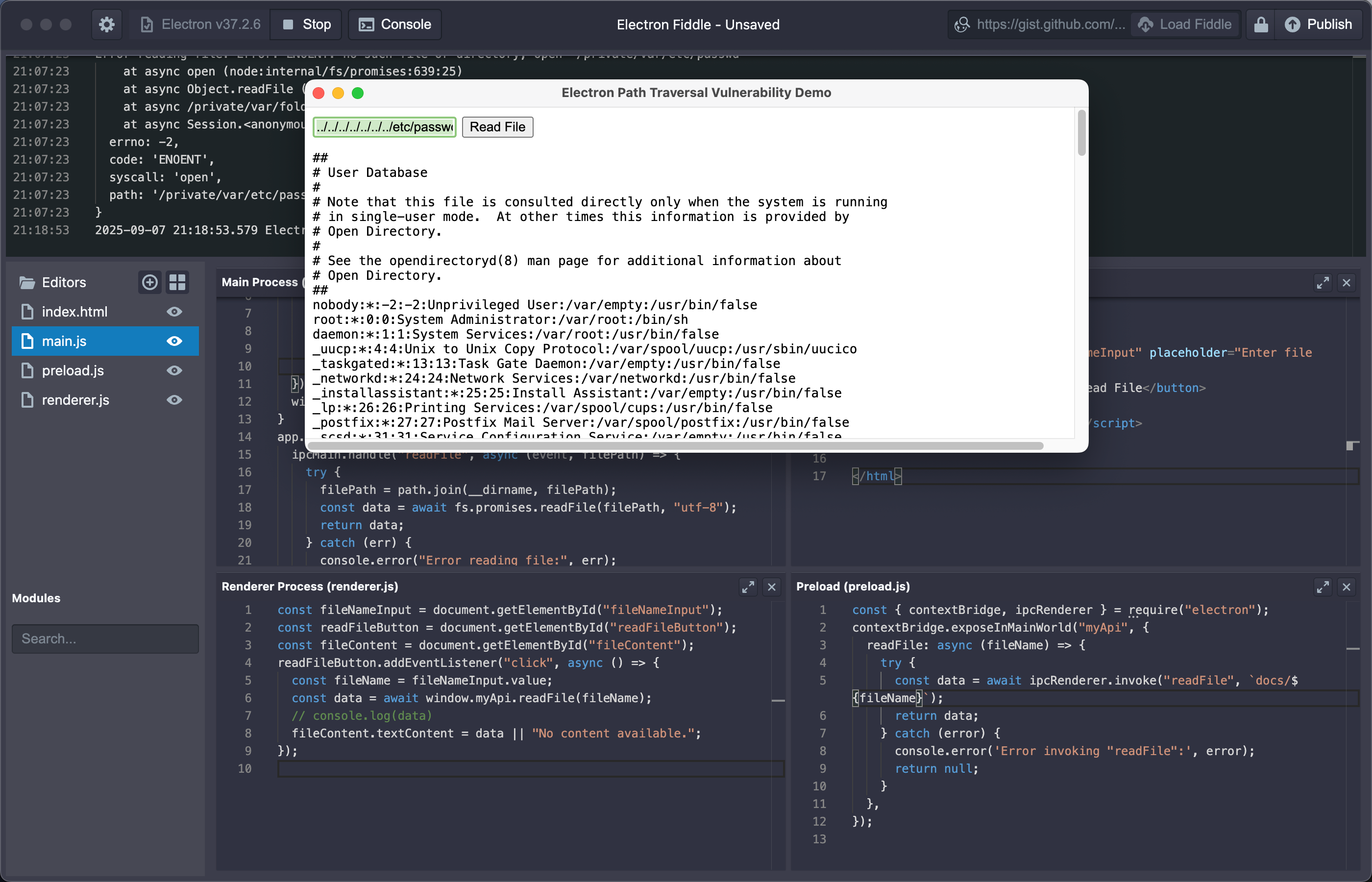Click the demo window vertical scrollbar

(x=1081, y=133)
